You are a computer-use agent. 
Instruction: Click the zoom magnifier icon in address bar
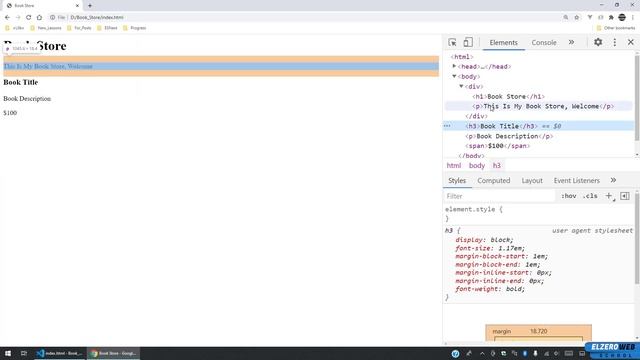coord(566,18)
